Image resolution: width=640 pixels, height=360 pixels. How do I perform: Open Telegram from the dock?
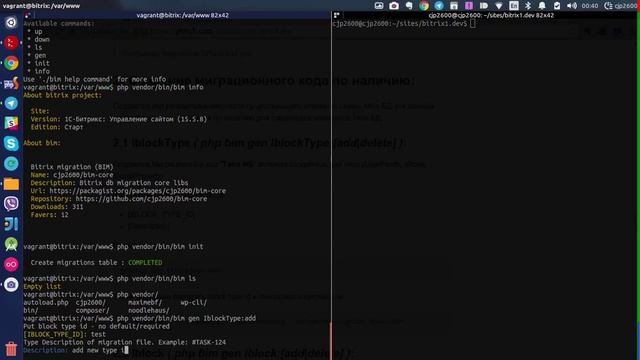11,103
